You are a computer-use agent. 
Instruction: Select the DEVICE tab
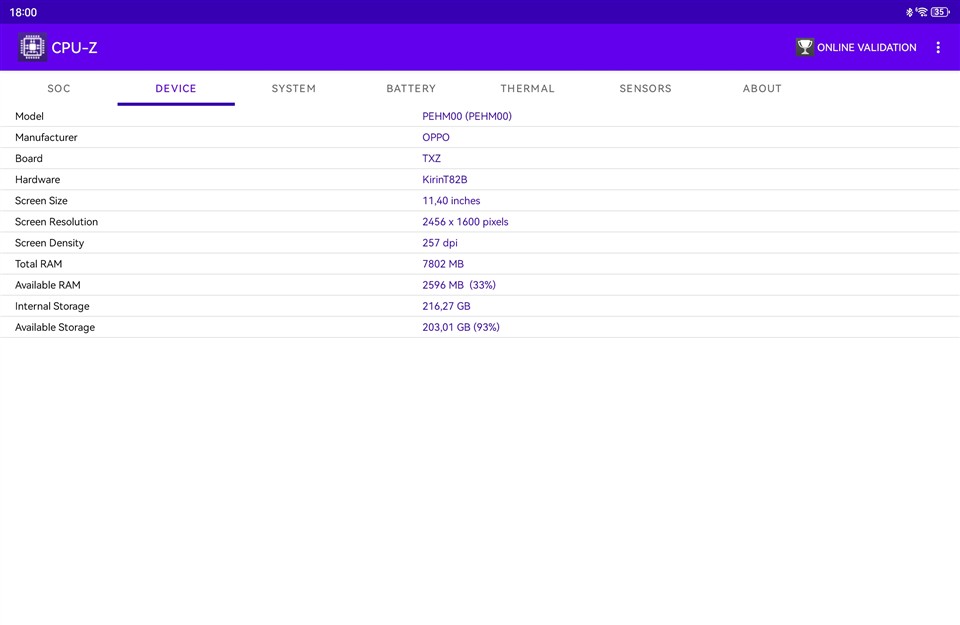point(176,88)
